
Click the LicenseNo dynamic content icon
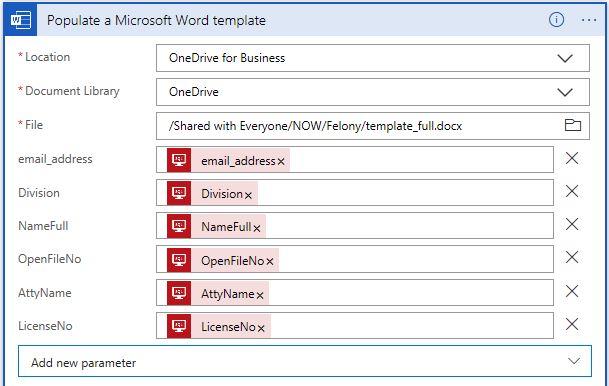point(179,326)
